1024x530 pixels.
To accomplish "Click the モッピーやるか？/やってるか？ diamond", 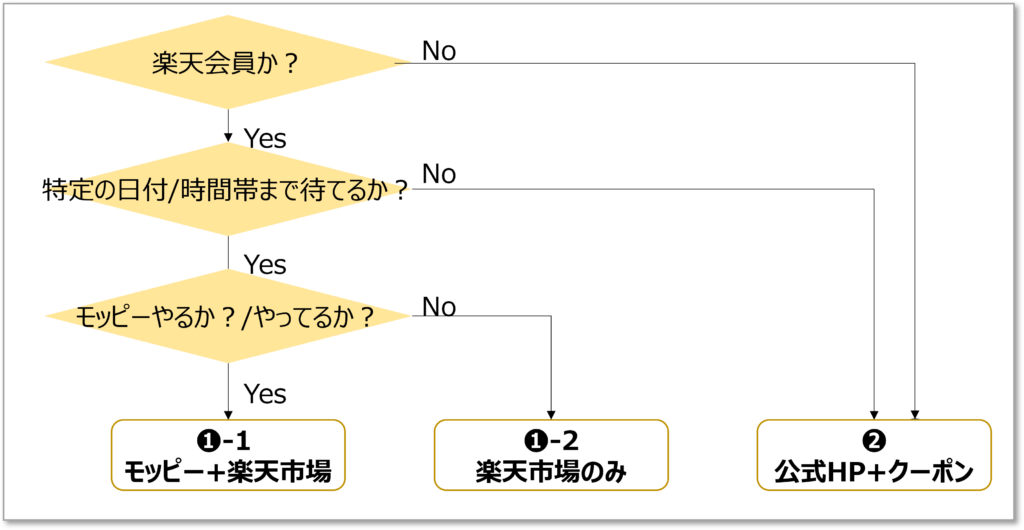I will point(229,317).
